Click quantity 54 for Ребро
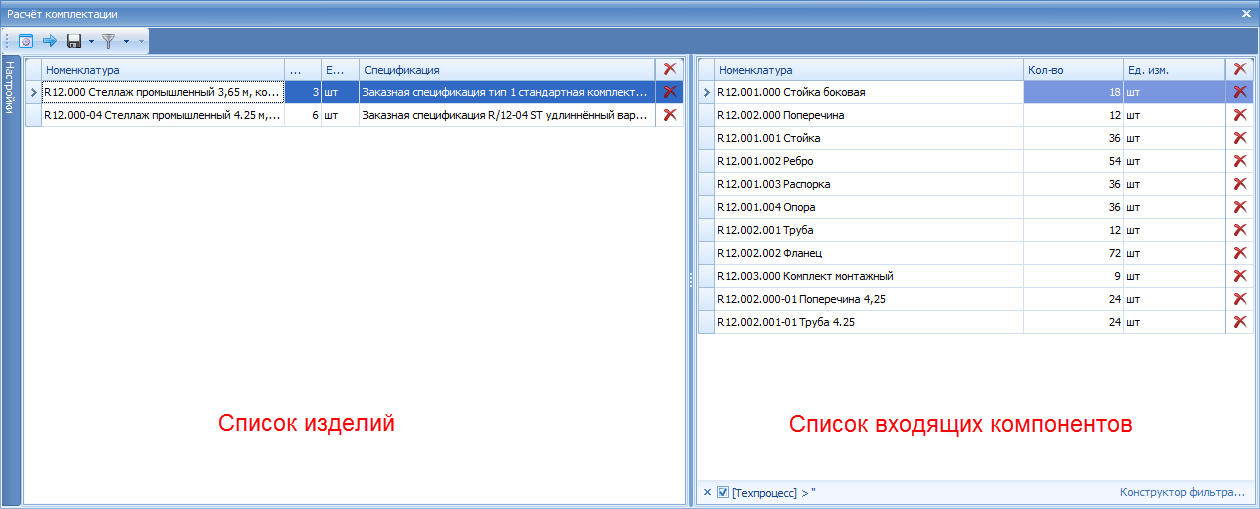 (x=1073, y=161)
